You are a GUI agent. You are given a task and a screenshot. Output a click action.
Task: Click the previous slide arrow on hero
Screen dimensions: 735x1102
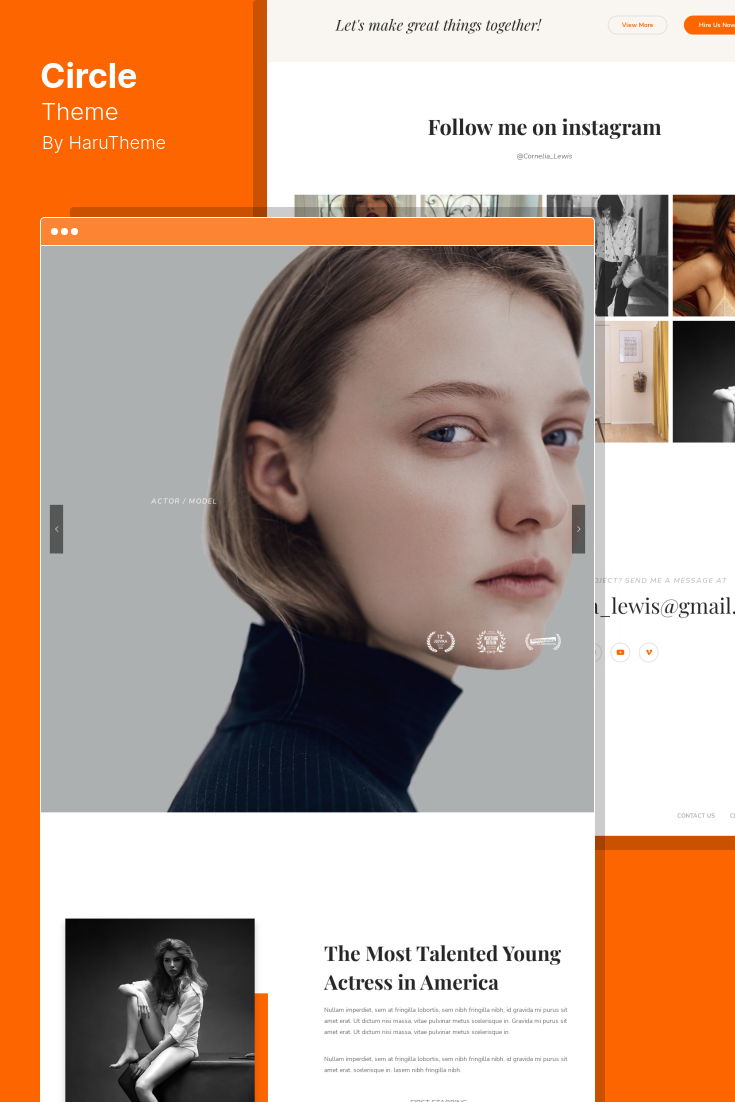coord(56,529)
